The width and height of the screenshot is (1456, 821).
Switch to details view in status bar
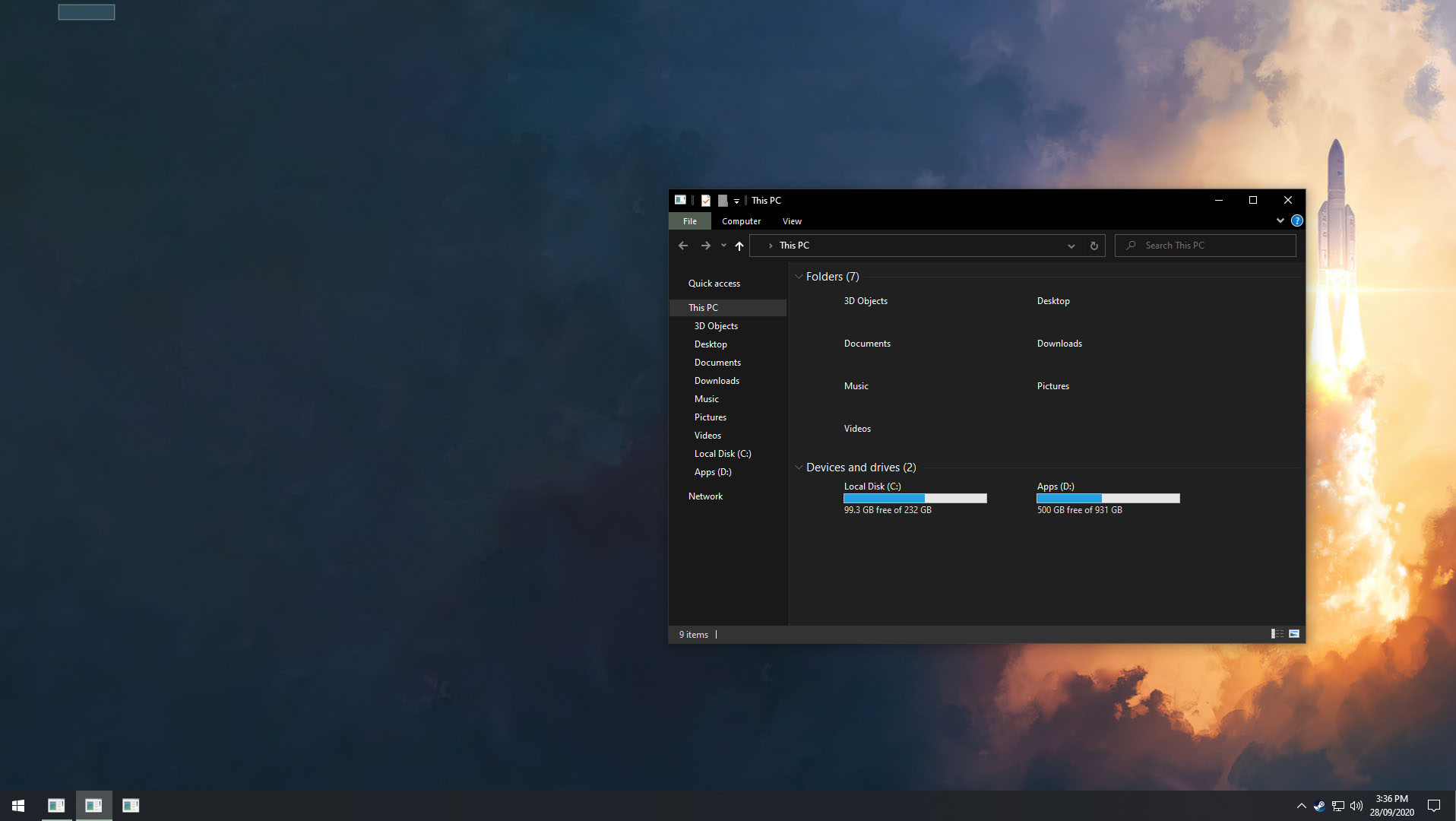pos(1277,634)
